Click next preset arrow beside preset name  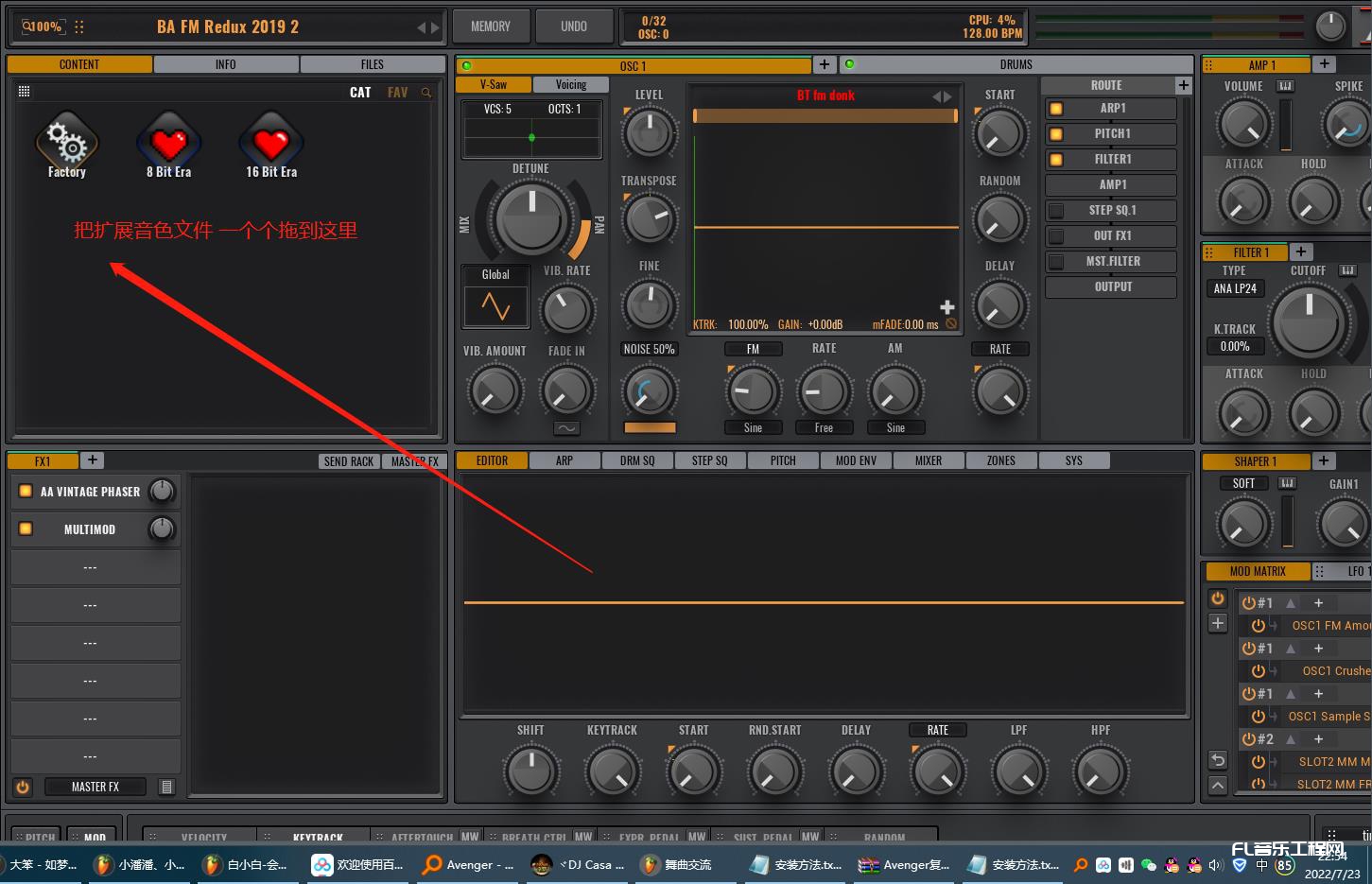click(x=435, y=27)
